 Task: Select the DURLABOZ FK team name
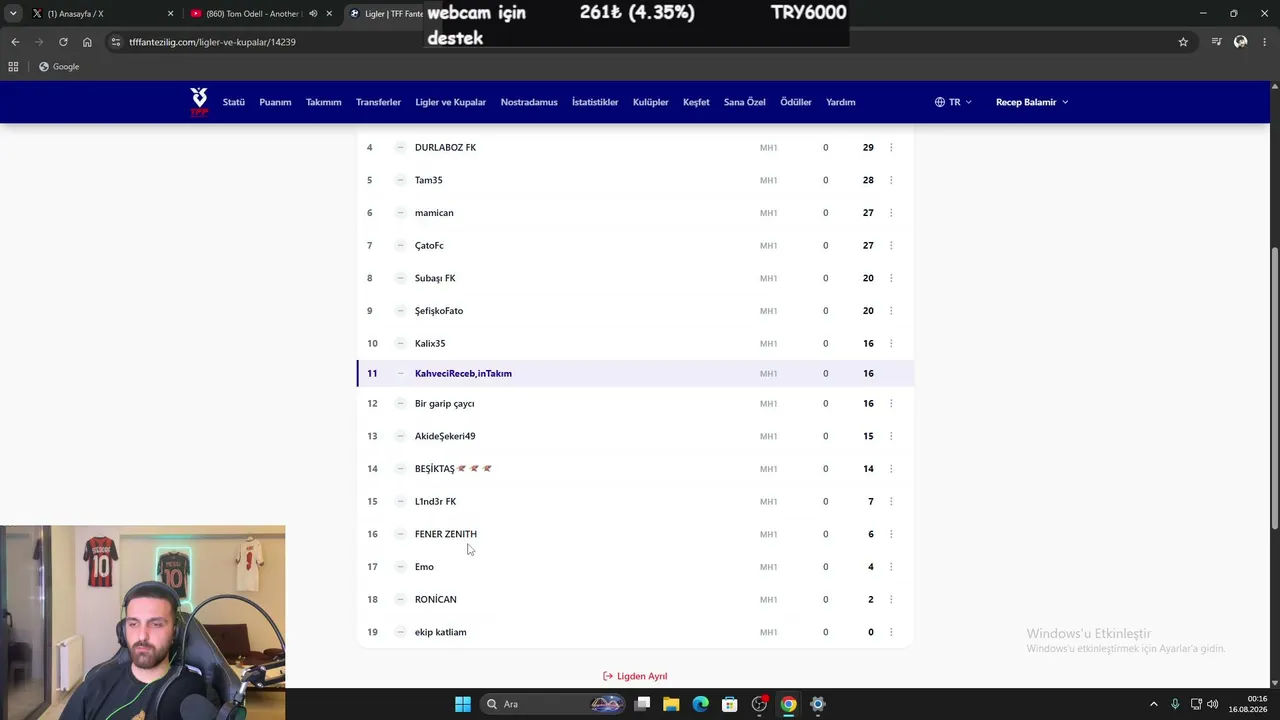click(x=445, y=147)
